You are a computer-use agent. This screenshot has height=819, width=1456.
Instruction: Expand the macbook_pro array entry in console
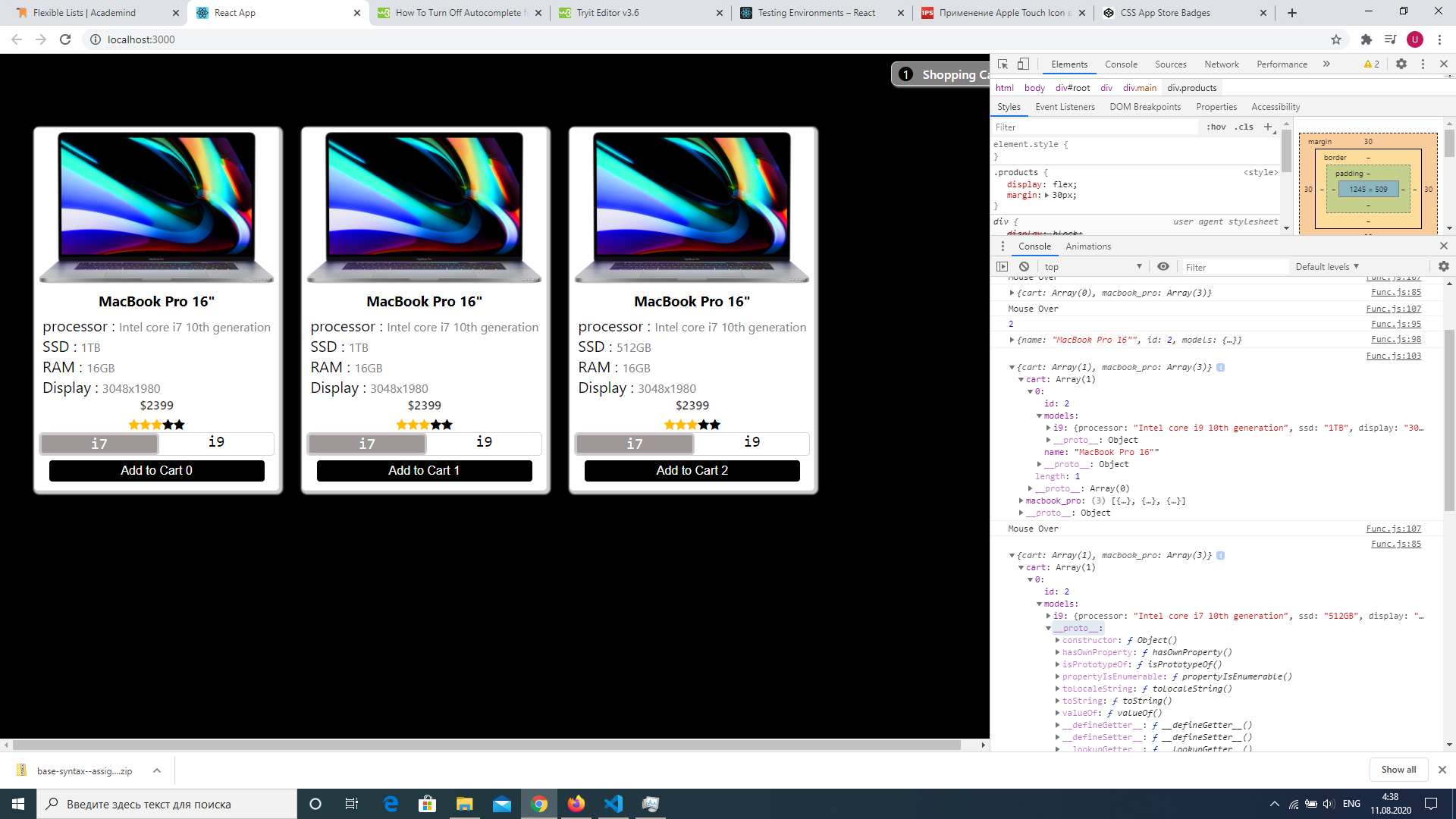coord(1021,501)
